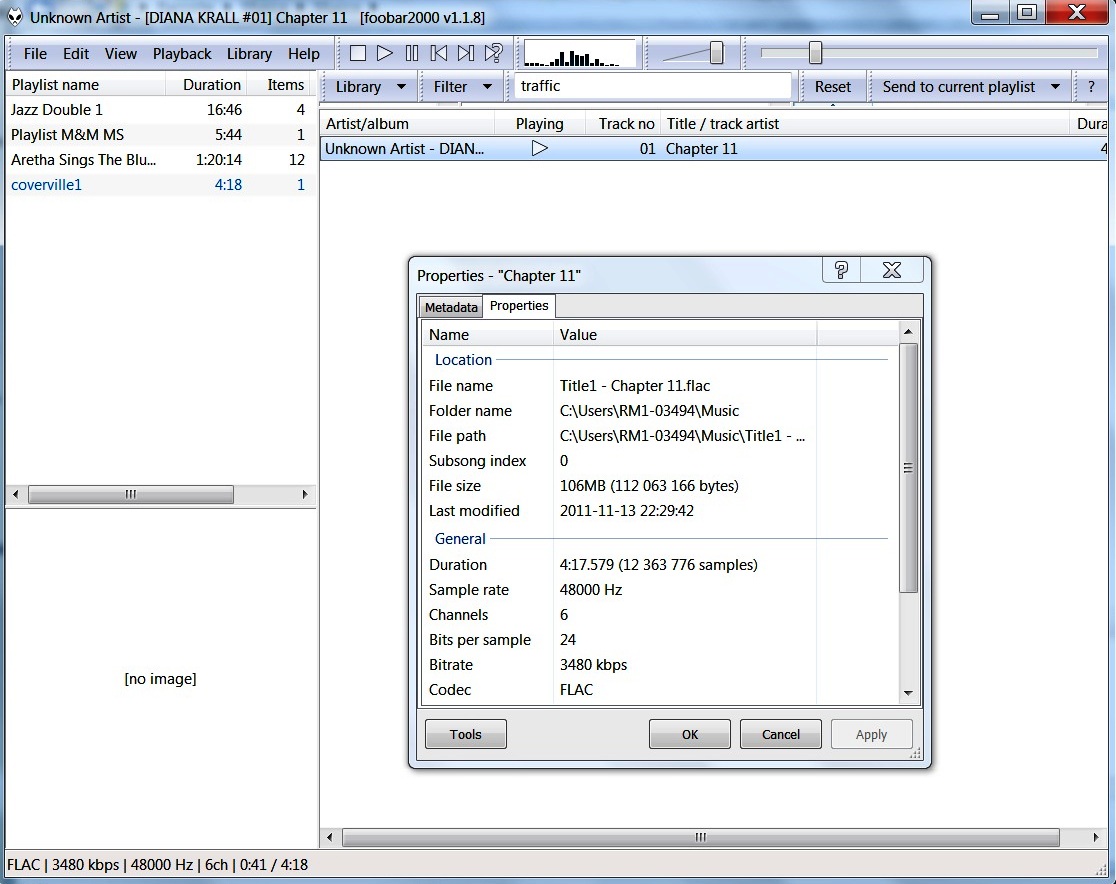Screen dimensions: 1116x884
Task: Open the Help menu
Action: (x=303, y=54)
